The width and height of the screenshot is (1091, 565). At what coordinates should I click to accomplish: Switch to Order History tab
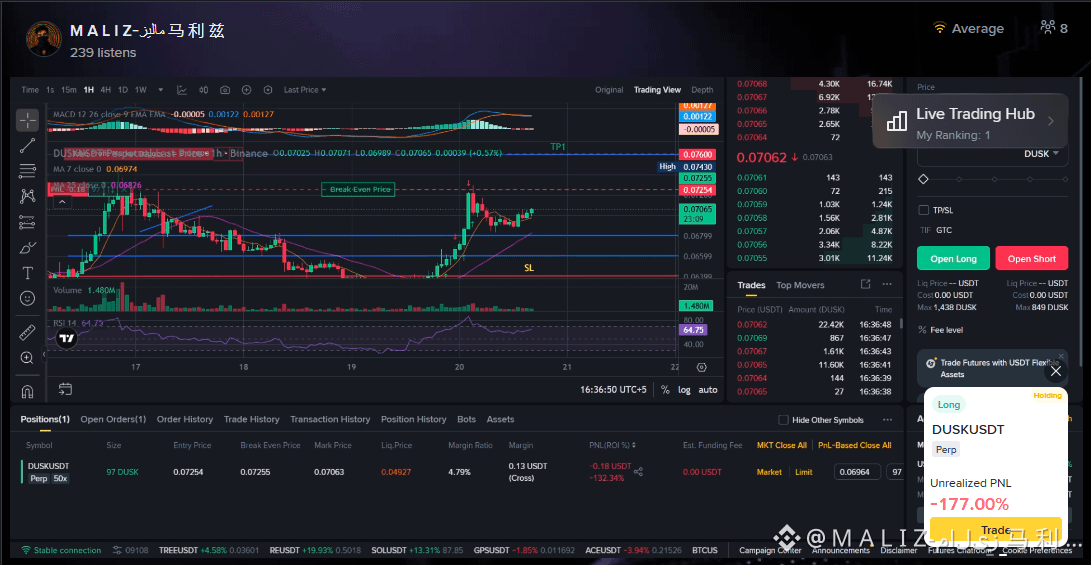[184, 420]
